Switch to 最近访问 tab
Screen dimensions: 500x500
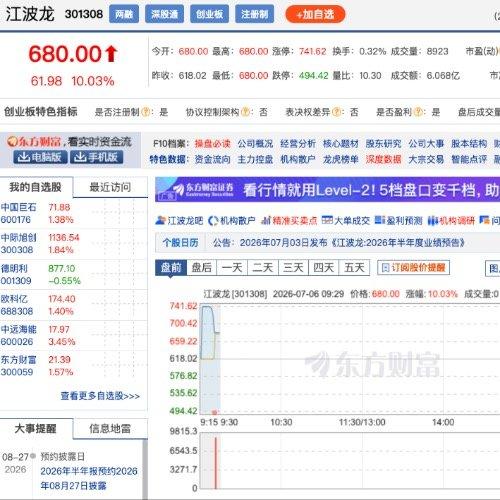[x=110, y=187]
